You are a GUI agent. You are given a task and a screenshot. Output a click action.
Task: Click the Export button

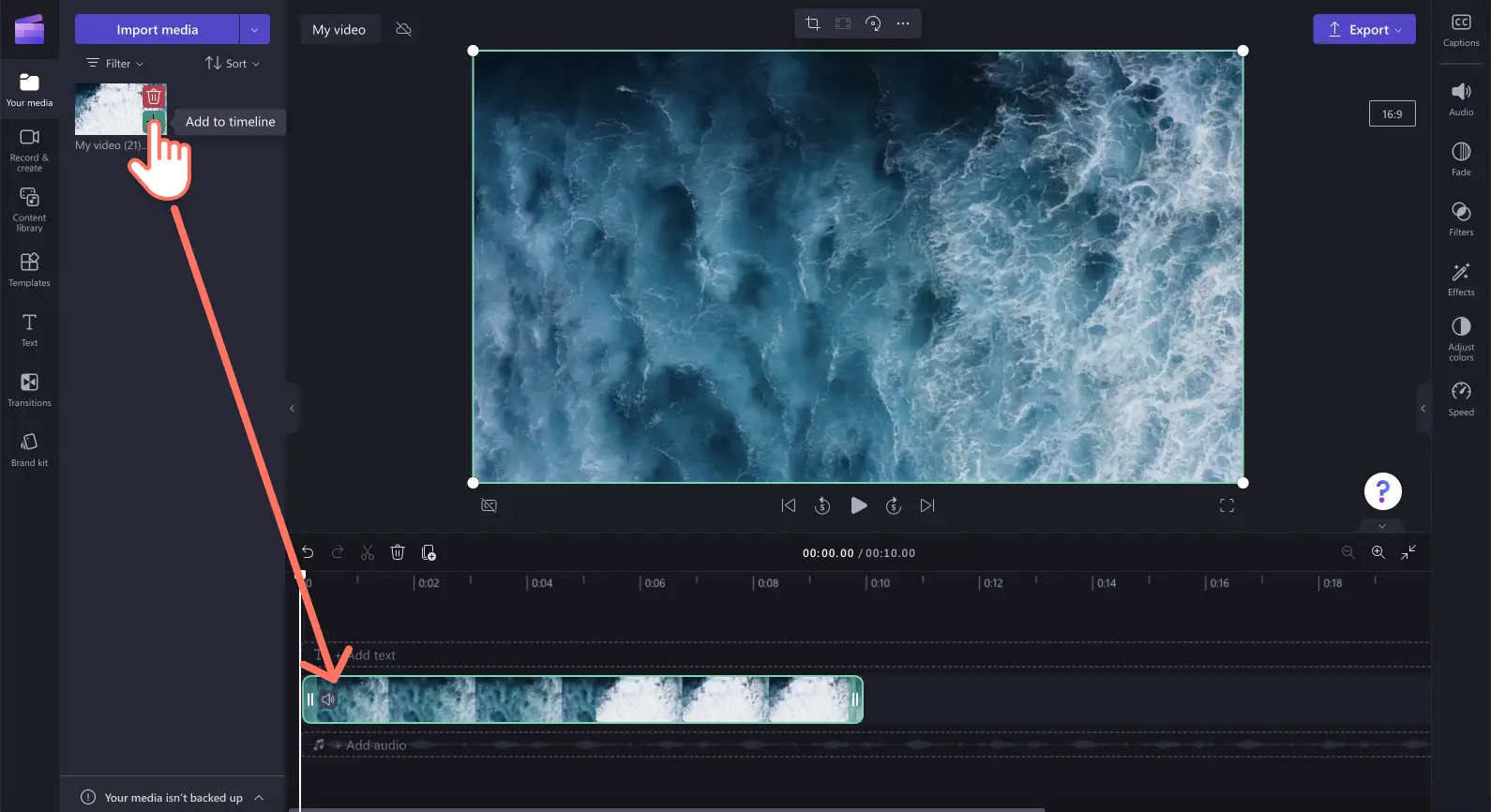[1363, 29]
